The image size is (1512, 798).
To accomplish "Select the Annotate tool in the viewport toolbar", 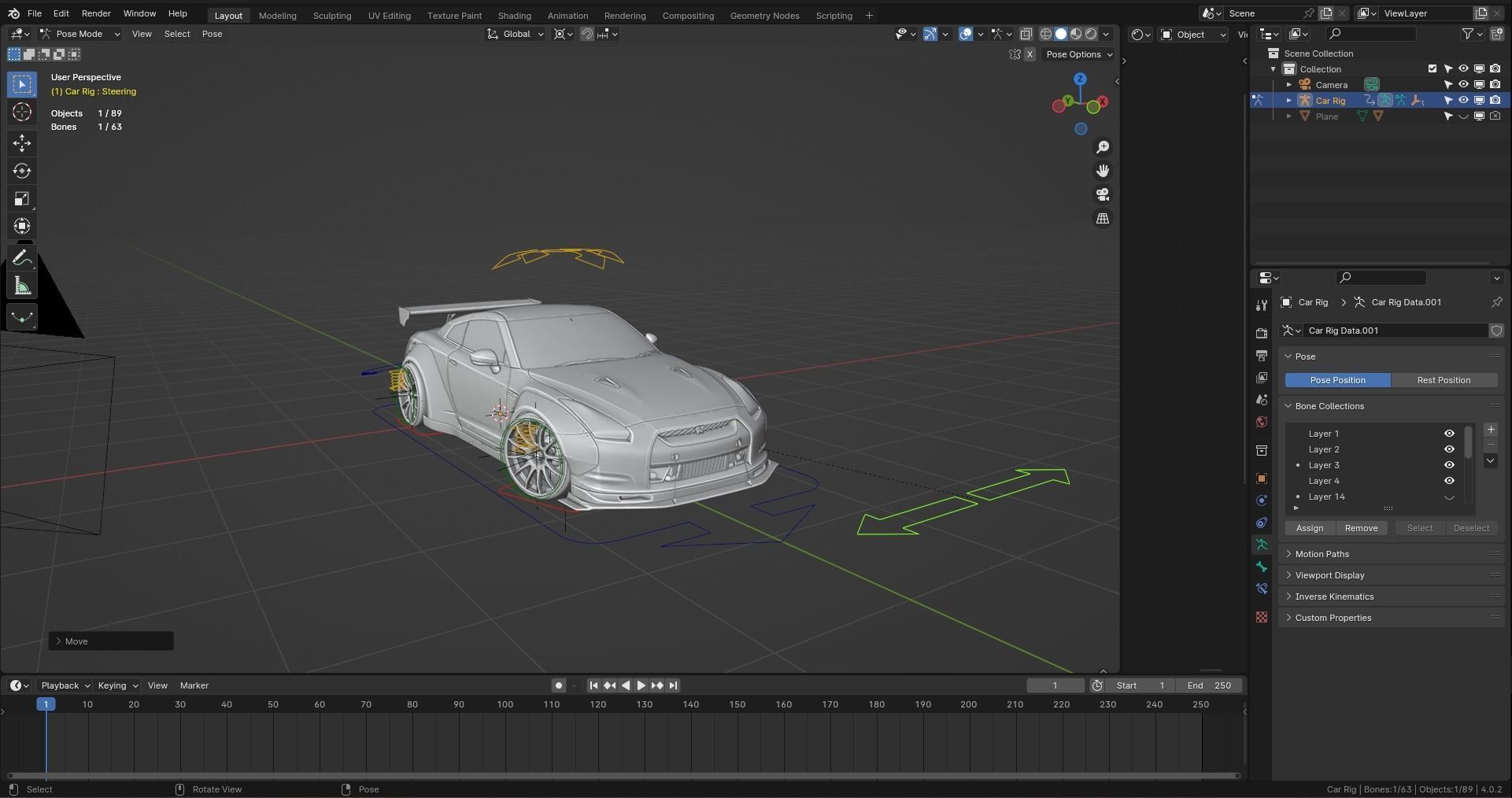I will [x=22, y=258].
